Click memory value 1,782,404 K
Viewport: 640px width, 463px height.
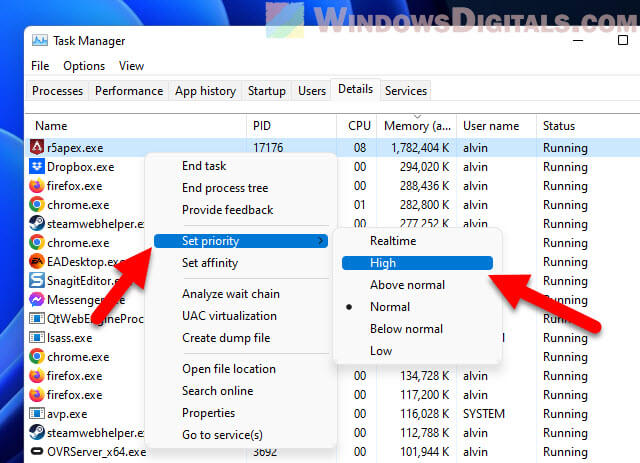pyautogui.click(x=420, y=148)
